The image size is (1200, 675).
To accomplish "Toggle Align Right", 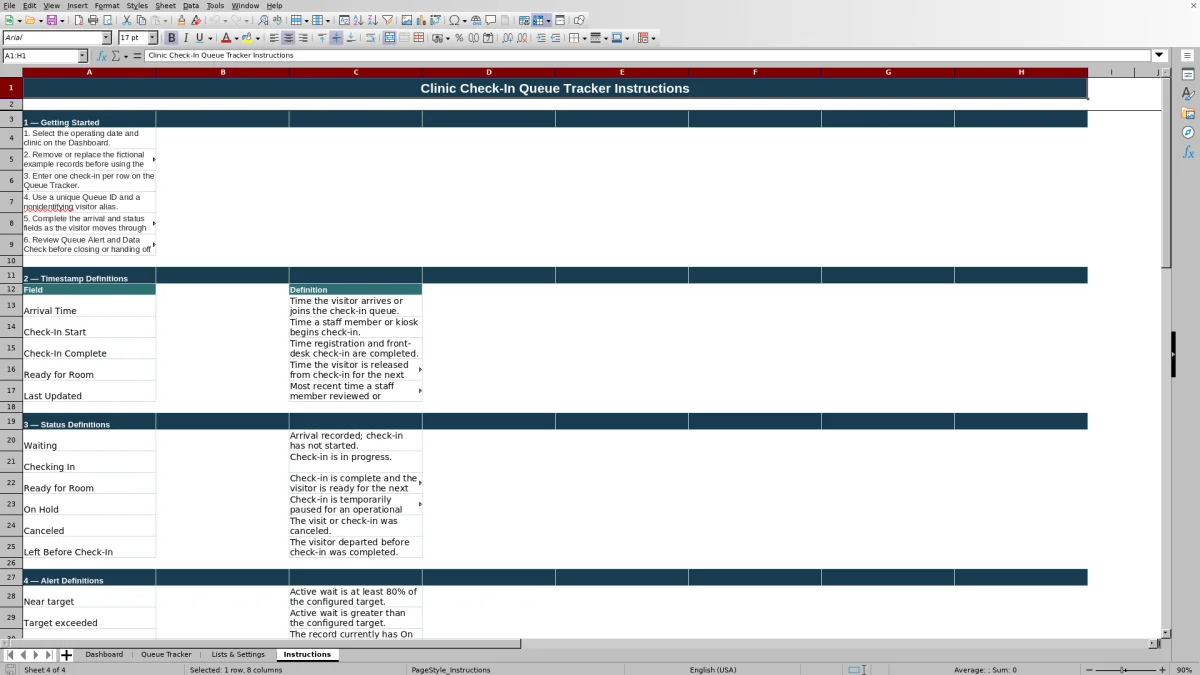I will (302, 38).
